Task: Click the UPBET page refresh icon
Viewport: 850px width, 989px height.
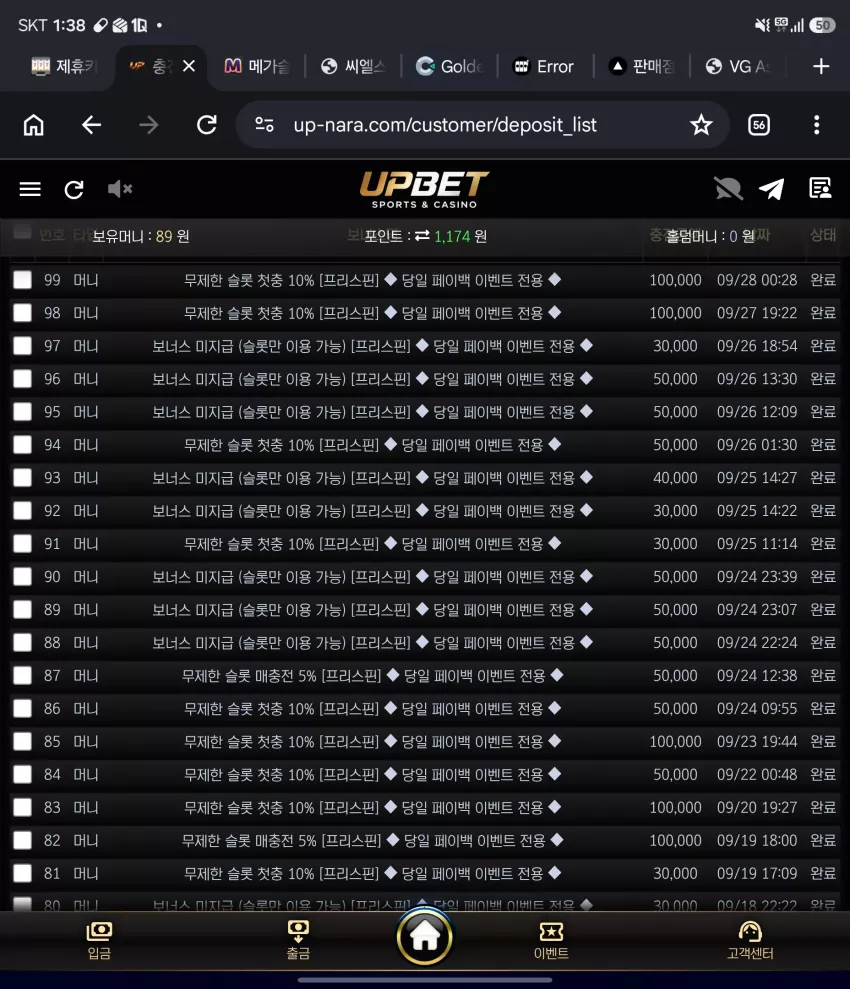Action: tap(74, 189)
